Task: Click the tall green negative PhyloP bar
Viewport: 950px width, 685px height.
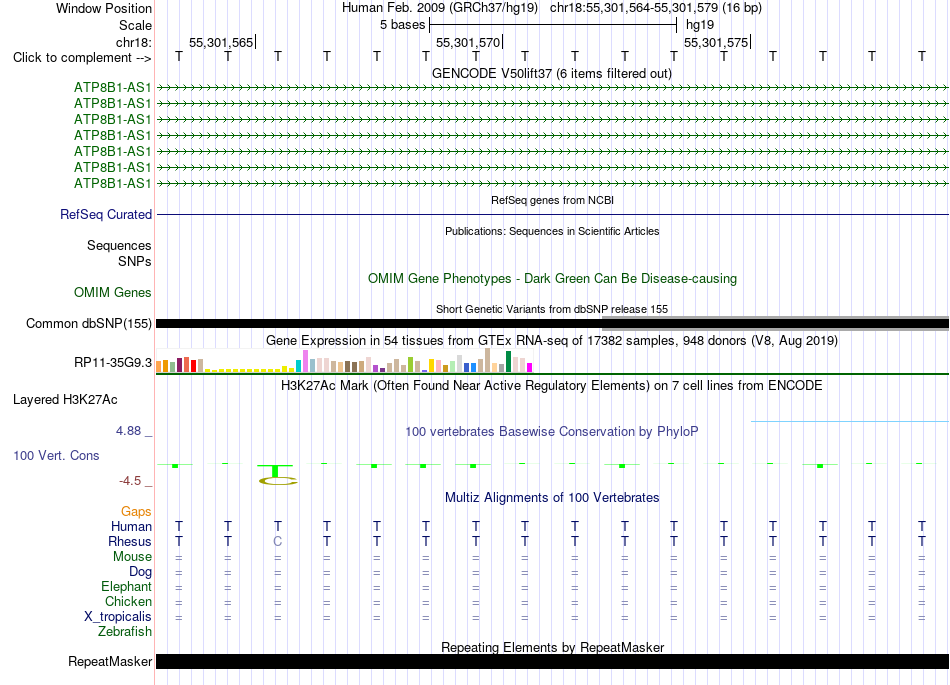Action: pyautogui.click(x=276, y=471)
